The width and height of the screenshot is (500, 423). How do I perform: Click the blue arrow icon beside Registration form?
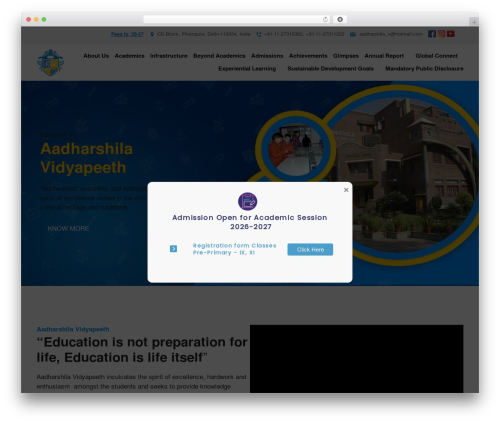173,249
